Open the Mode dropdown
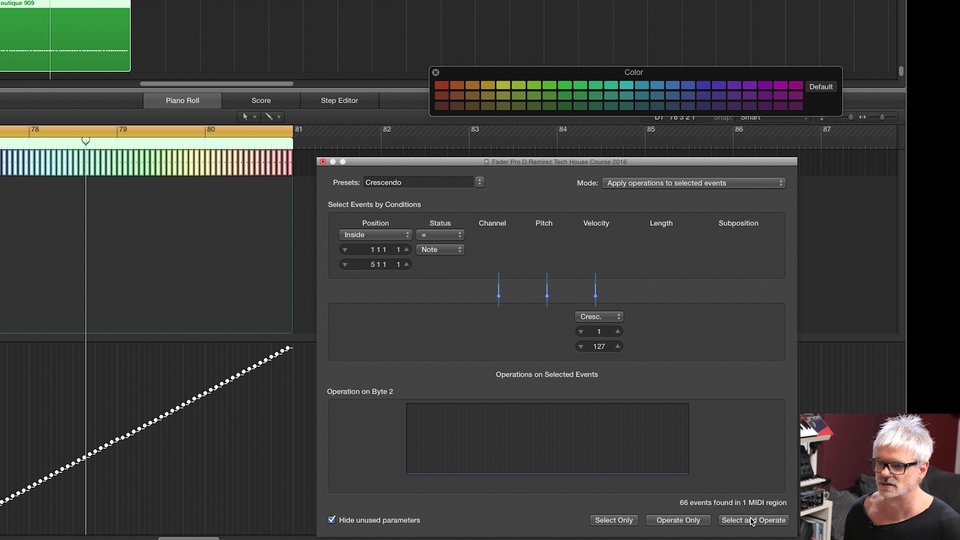The image size is (960, 540). (x=694, y=183)
